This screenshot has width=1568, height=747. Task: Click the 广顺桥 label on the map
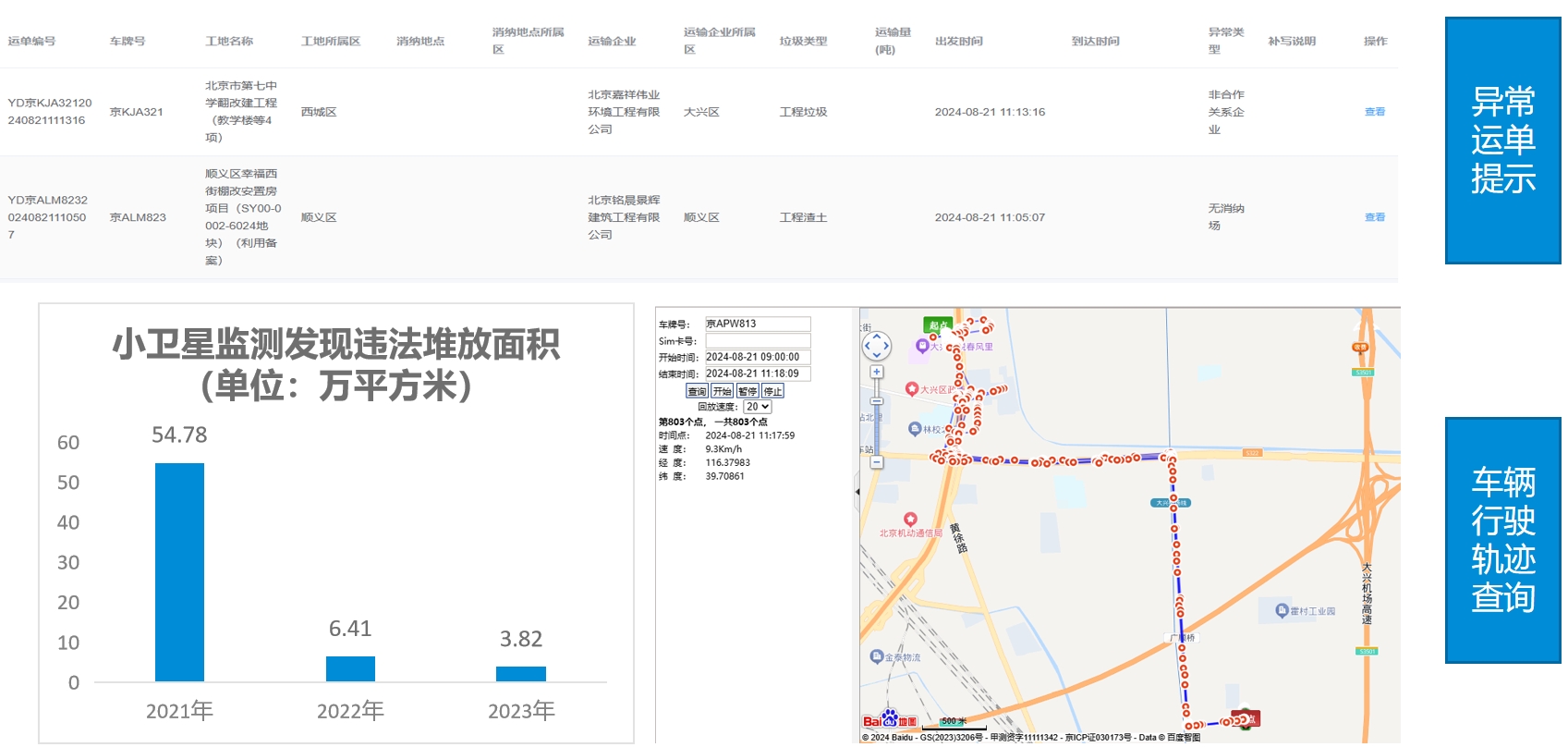click(x=1183, y=638)
